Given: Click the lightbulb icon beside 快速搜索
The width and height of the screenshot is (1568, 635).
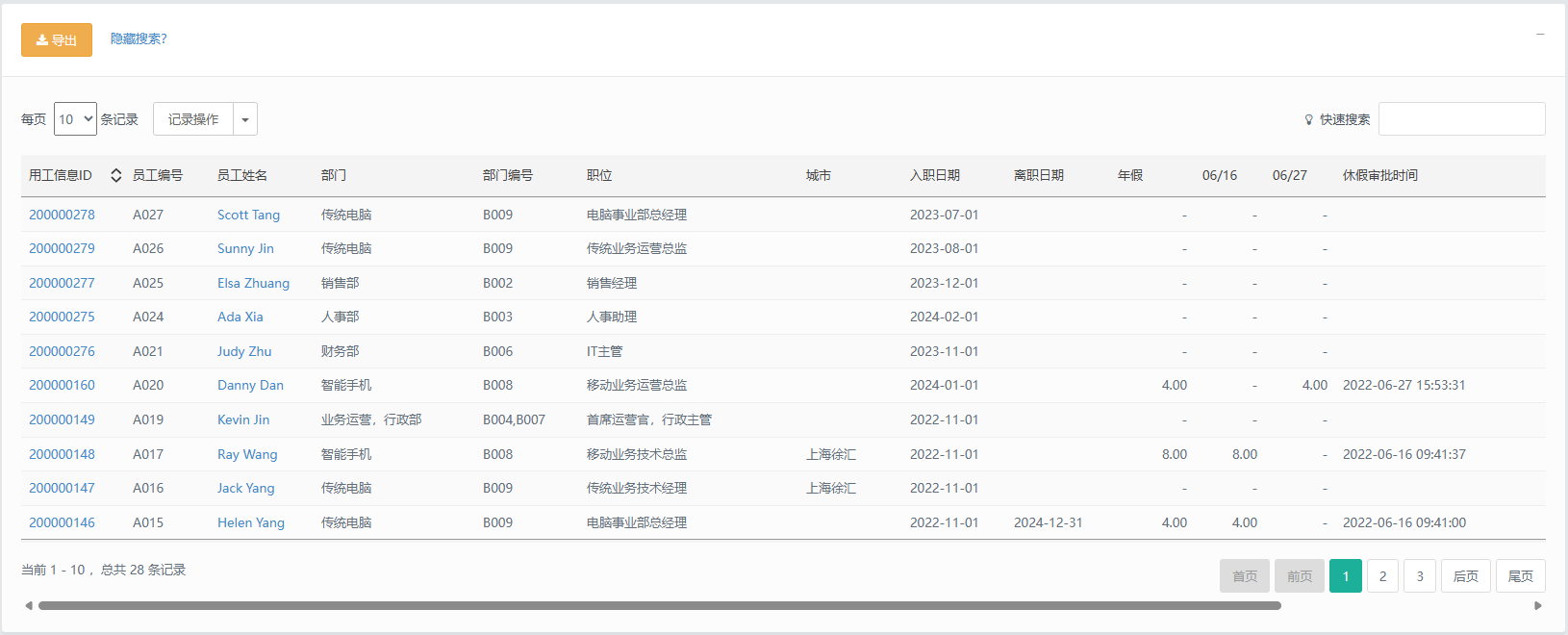Looking at the screenshot, I should pos(1308,120).
